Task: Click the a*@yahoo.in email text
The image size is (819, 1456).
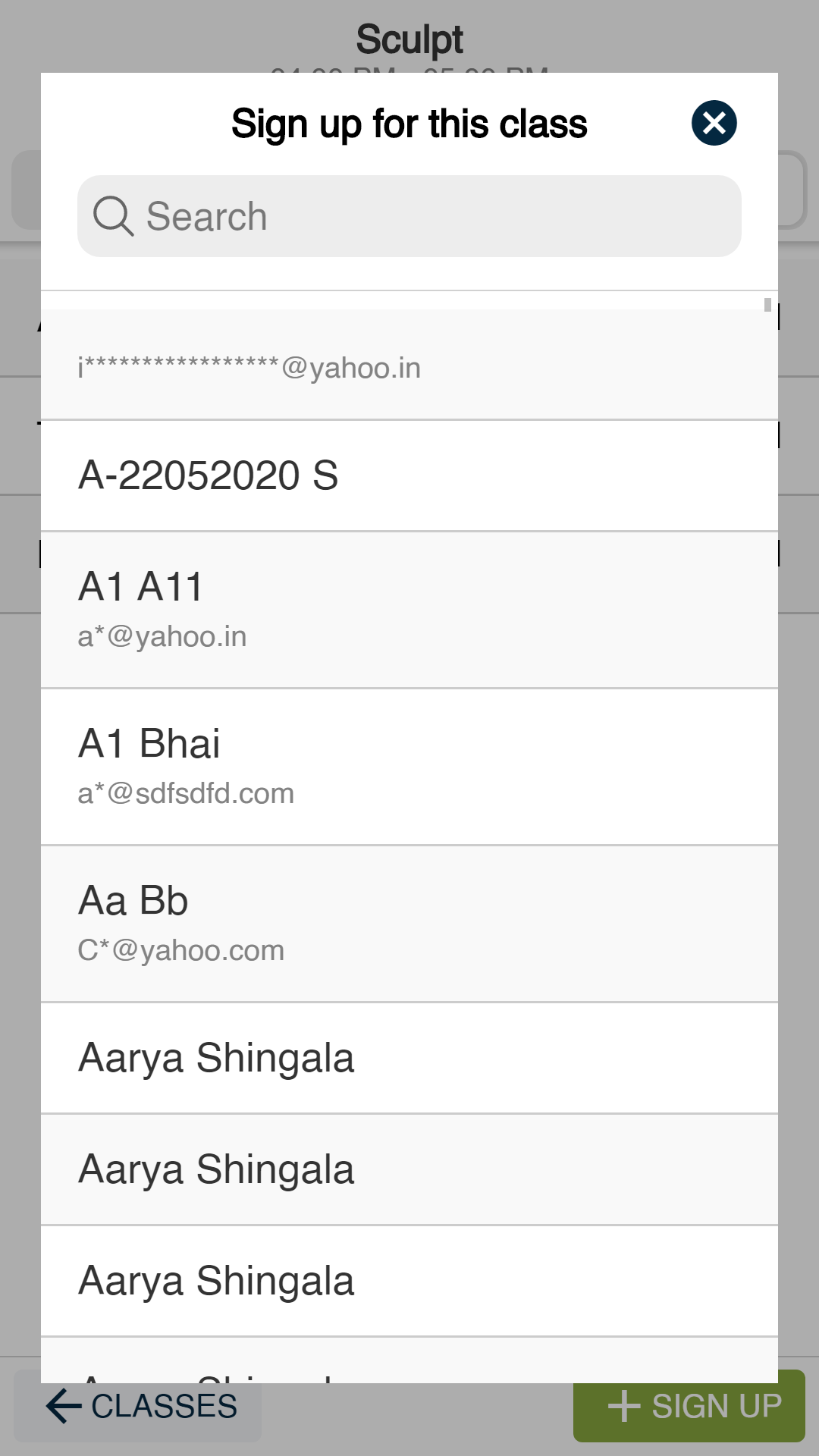Action: 162,636
